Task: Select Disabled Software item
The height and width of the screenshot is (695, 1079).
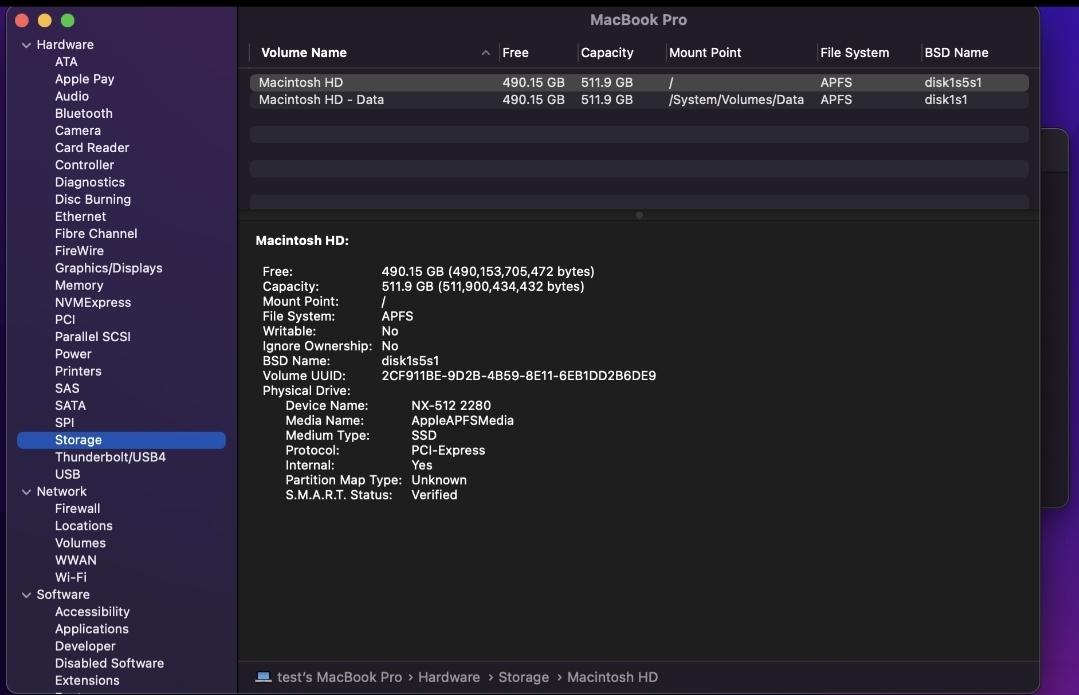Action: [x=109, y=664]
